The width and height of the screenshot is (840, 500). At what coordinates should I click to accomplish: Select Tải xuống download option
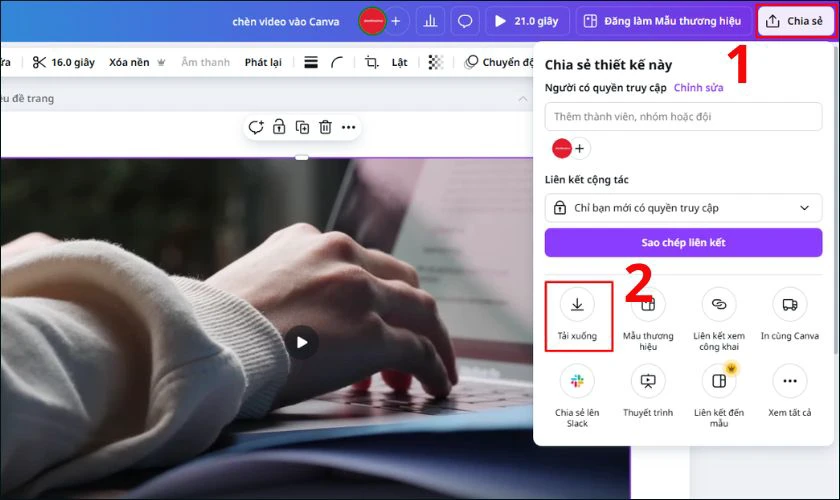[x=578, y=316]
